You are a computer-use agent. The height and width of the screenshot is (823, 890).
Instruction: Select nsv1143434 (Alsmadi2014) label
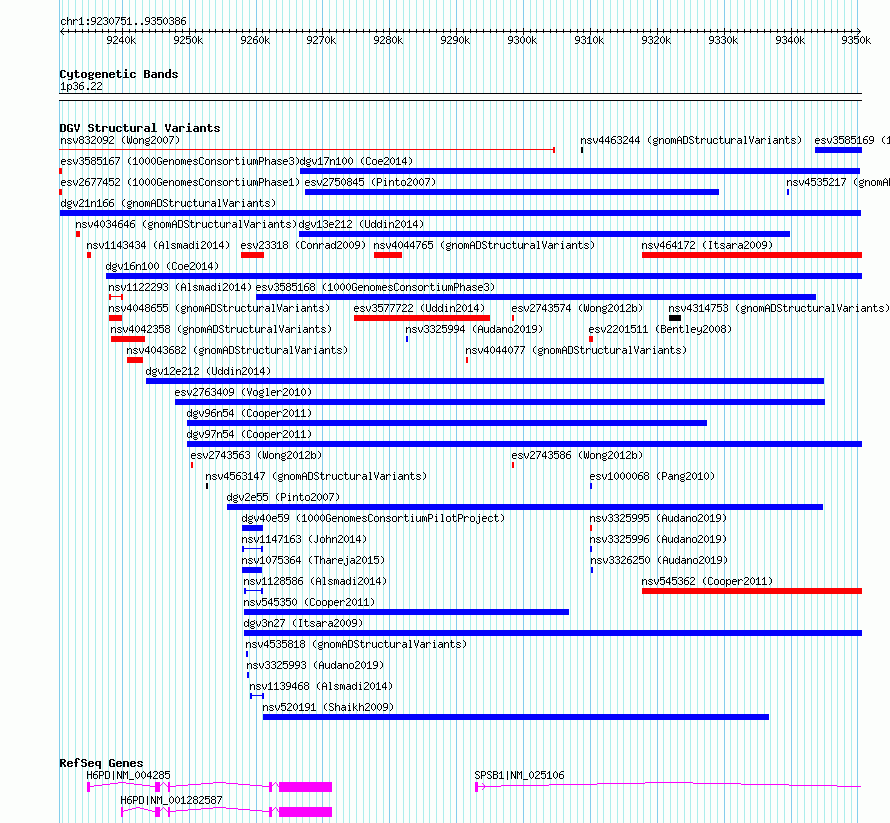pyautogui.click(x=158, y=245)
